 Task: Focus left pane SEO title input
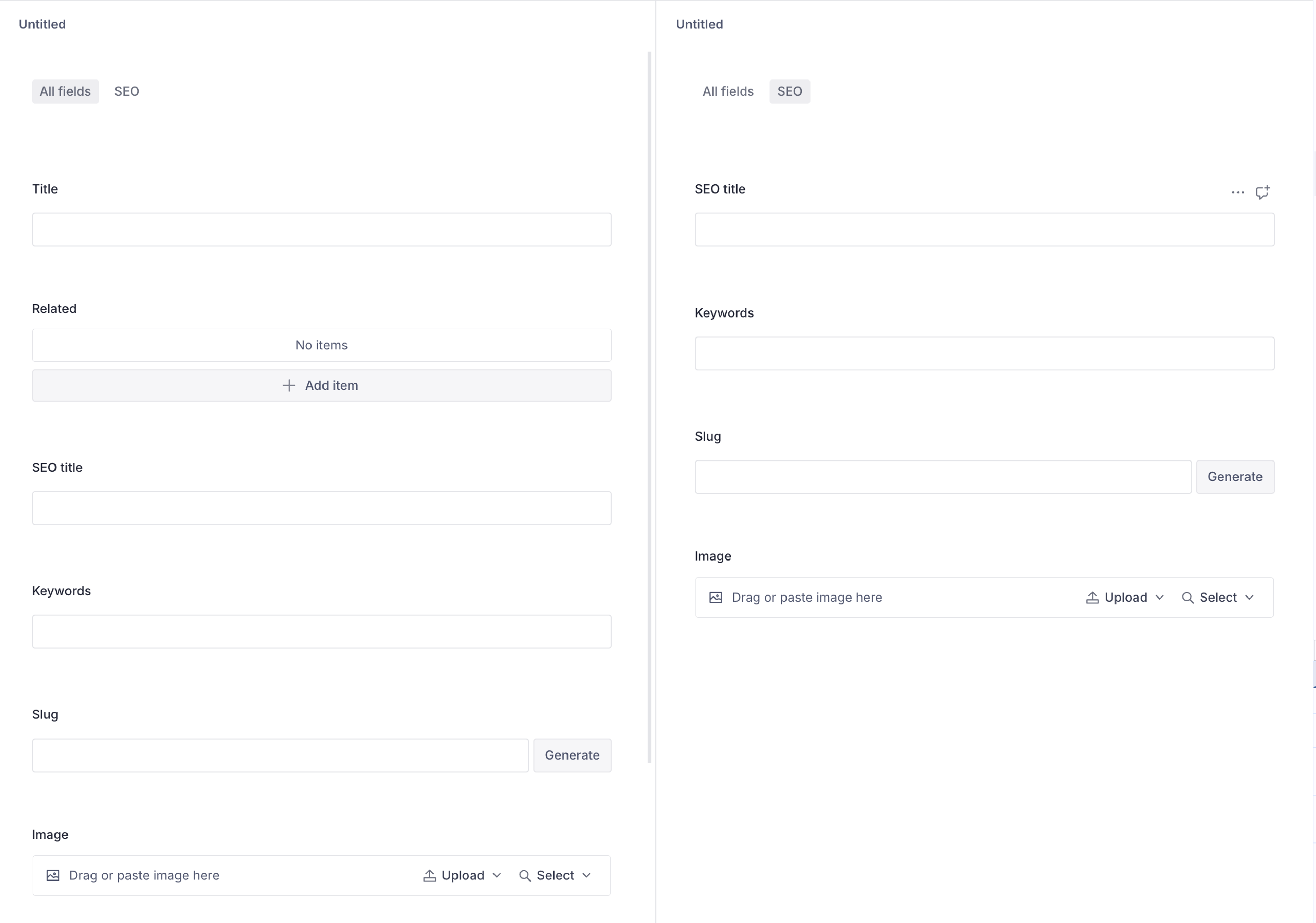pos(321,508)
